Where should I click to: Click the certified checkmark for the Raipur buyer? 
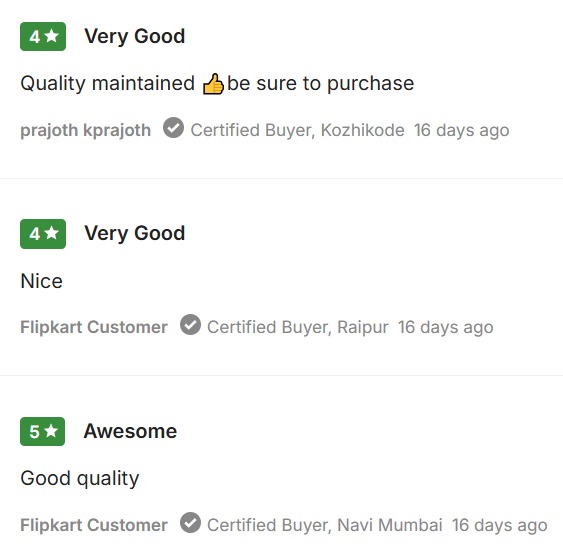click(190, 325)
